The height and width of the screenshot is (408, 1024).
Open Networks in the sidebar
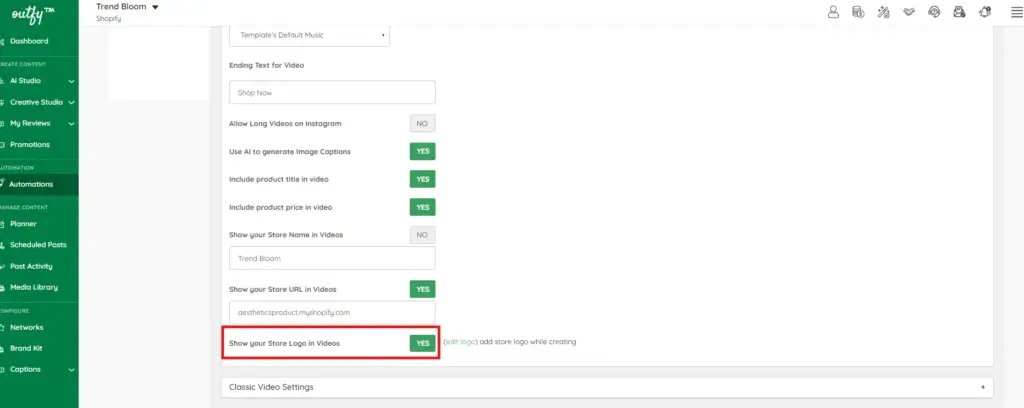[x=26, y=328]
